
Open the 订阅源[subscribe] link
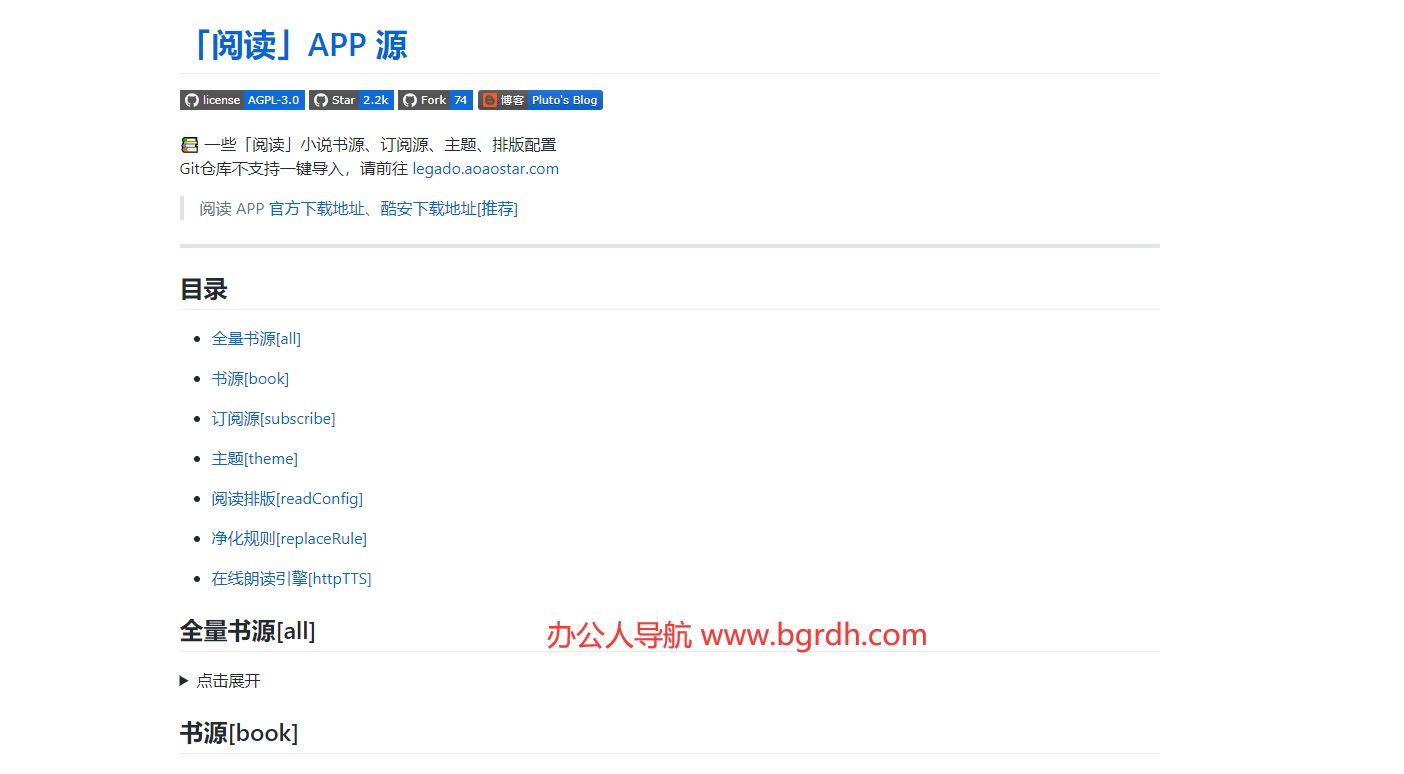(273, 418)
